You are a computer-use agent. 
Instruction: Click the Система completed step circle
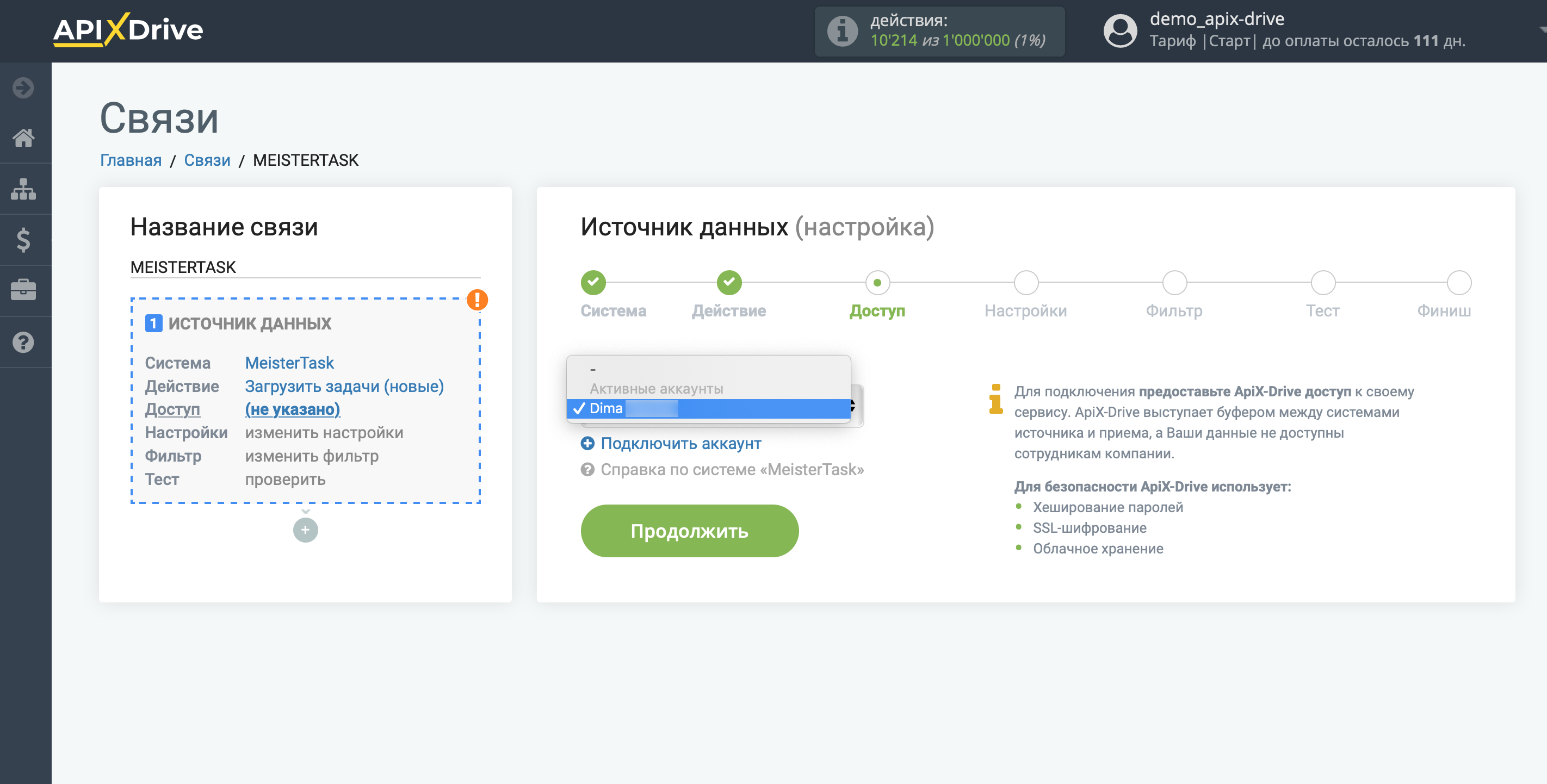point(593,282)
